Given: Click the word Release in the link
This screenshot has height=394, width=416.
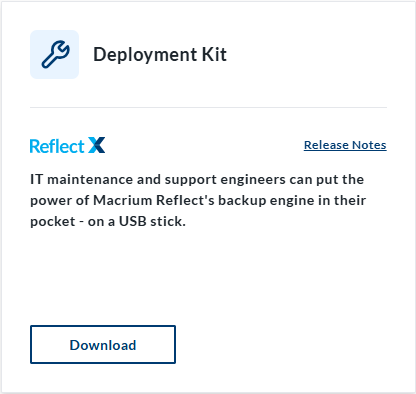Looking at the screenshot, I should (x=326, y=145).
